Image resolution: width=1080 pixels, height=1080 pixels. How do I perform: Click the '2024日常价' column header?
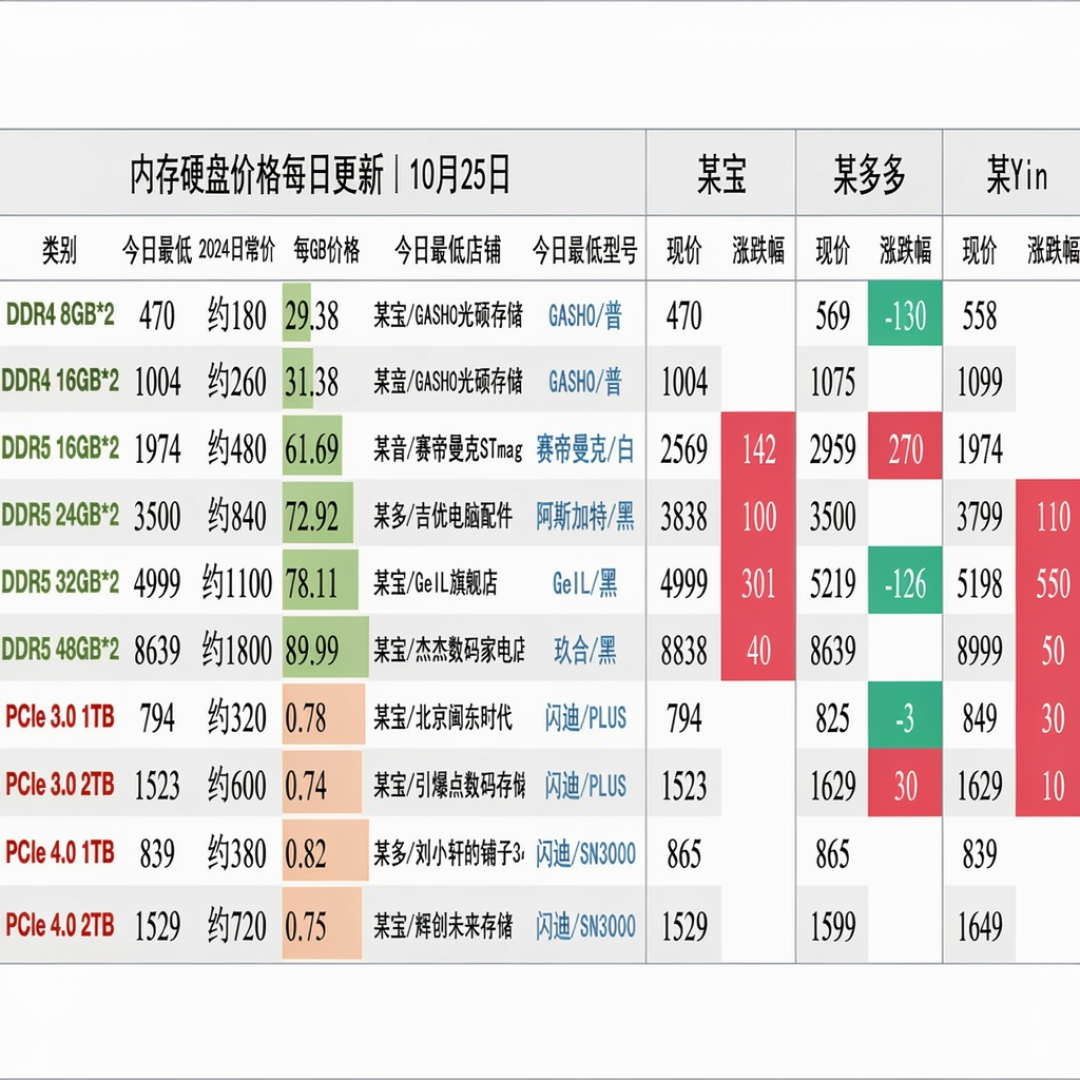pyautogui.click(x=237, y=250)
